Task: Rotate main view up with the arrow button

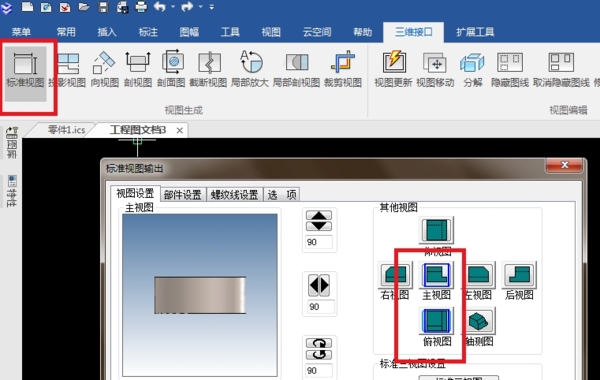Action: (319, 215)
